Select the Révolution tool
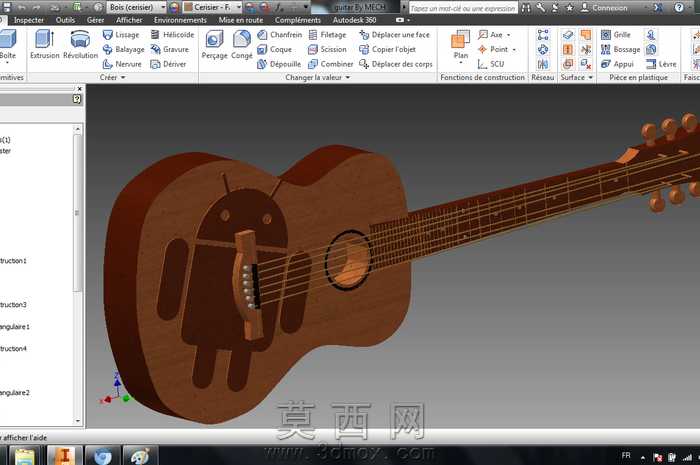The image size is (700, 465). coord(80,44)
